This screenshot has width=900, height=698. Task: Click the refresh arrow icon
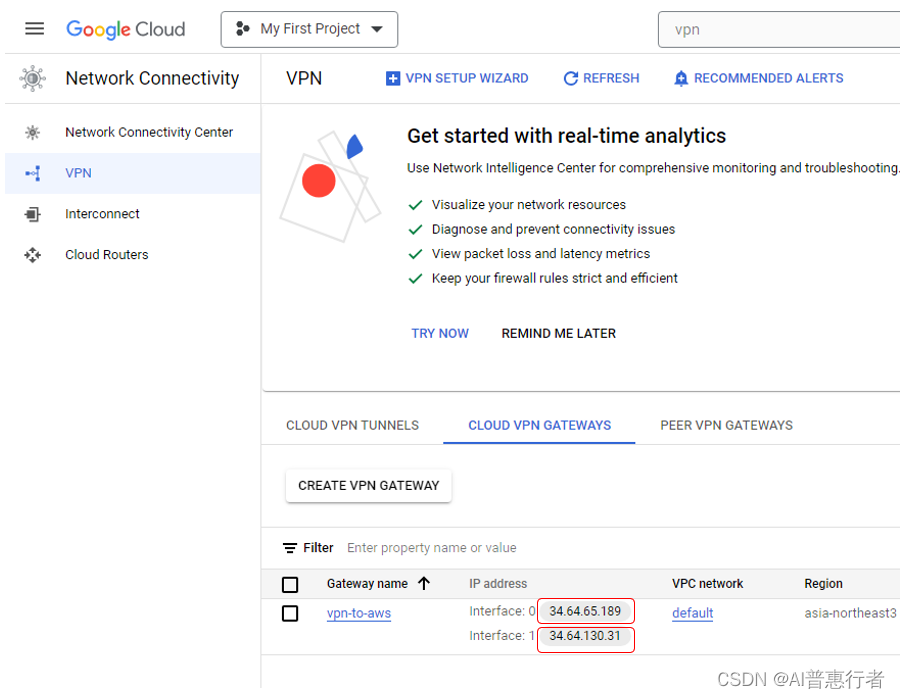pos(571,79)
